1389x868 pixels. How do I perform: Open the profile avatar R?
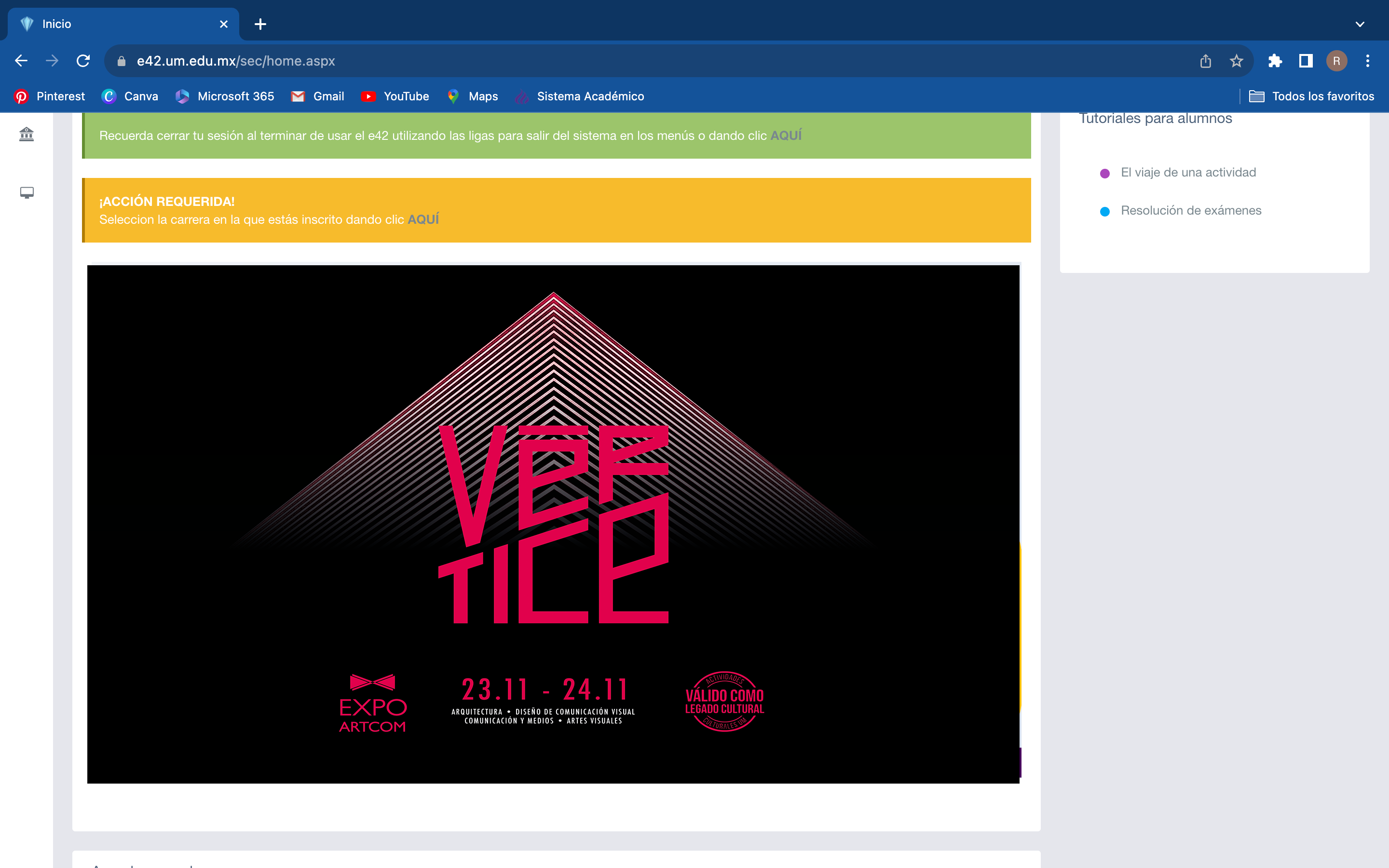point(1336,61)
